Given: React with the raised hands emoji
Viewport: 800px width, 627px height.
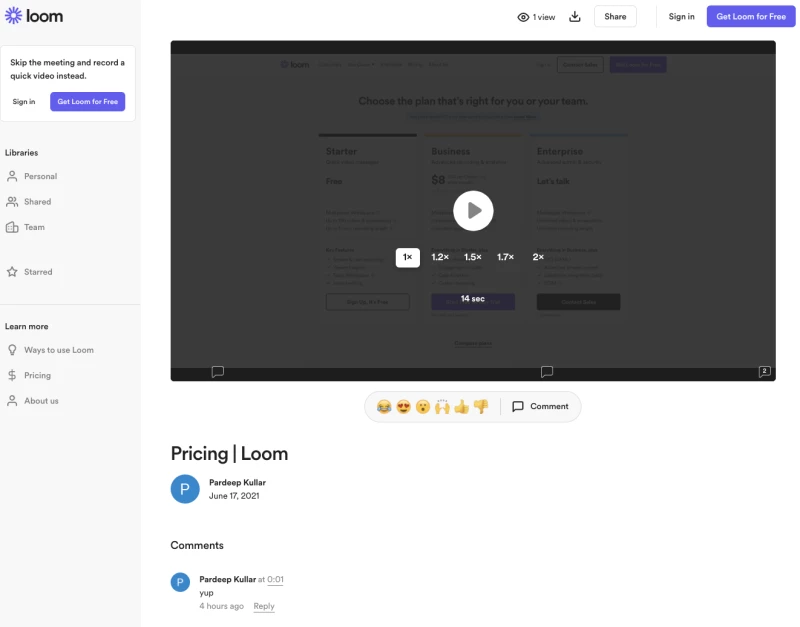Looking at the screenshot, I should coord(442,407).
